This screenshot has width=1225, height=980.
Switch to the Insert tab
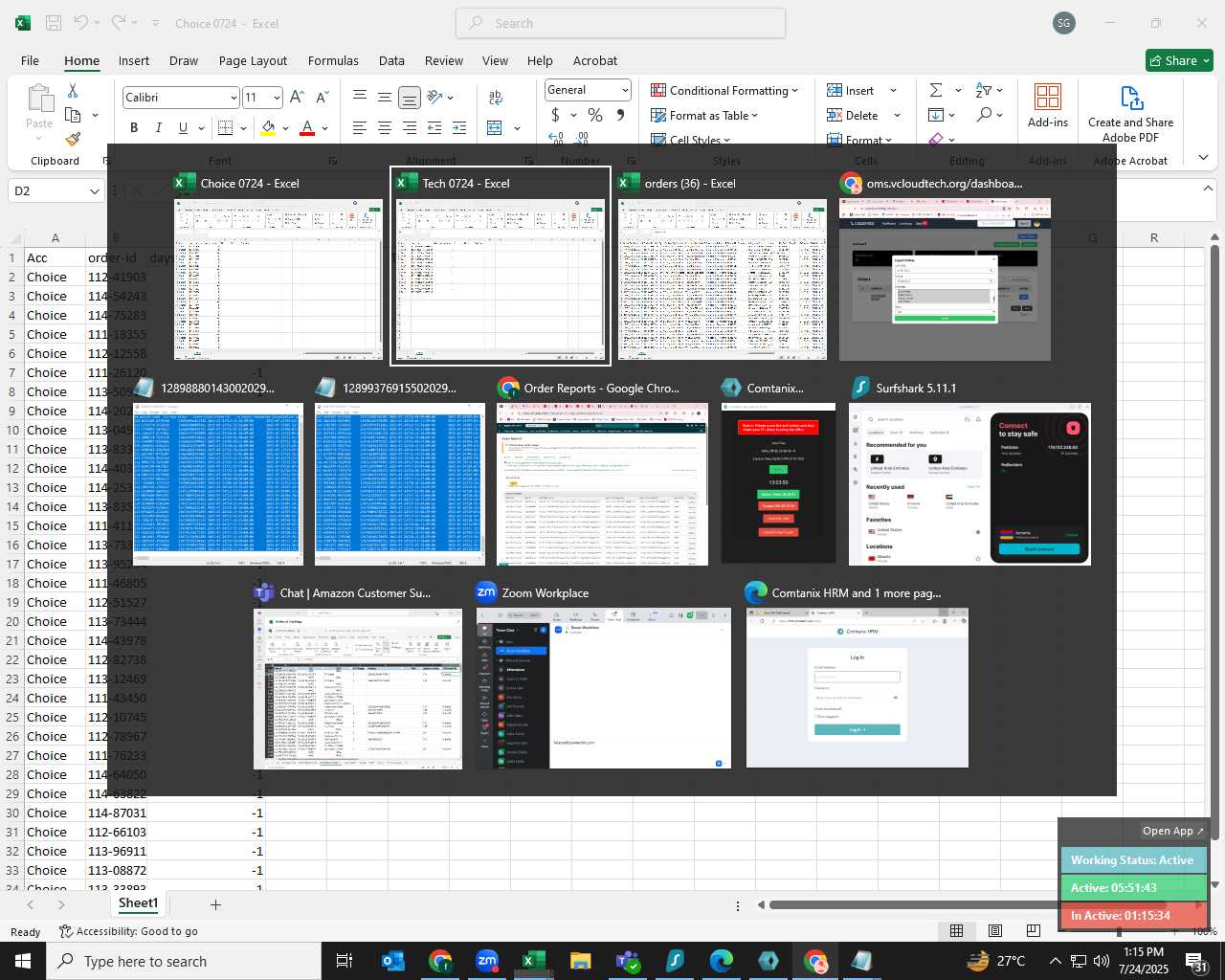coord(134,60)
